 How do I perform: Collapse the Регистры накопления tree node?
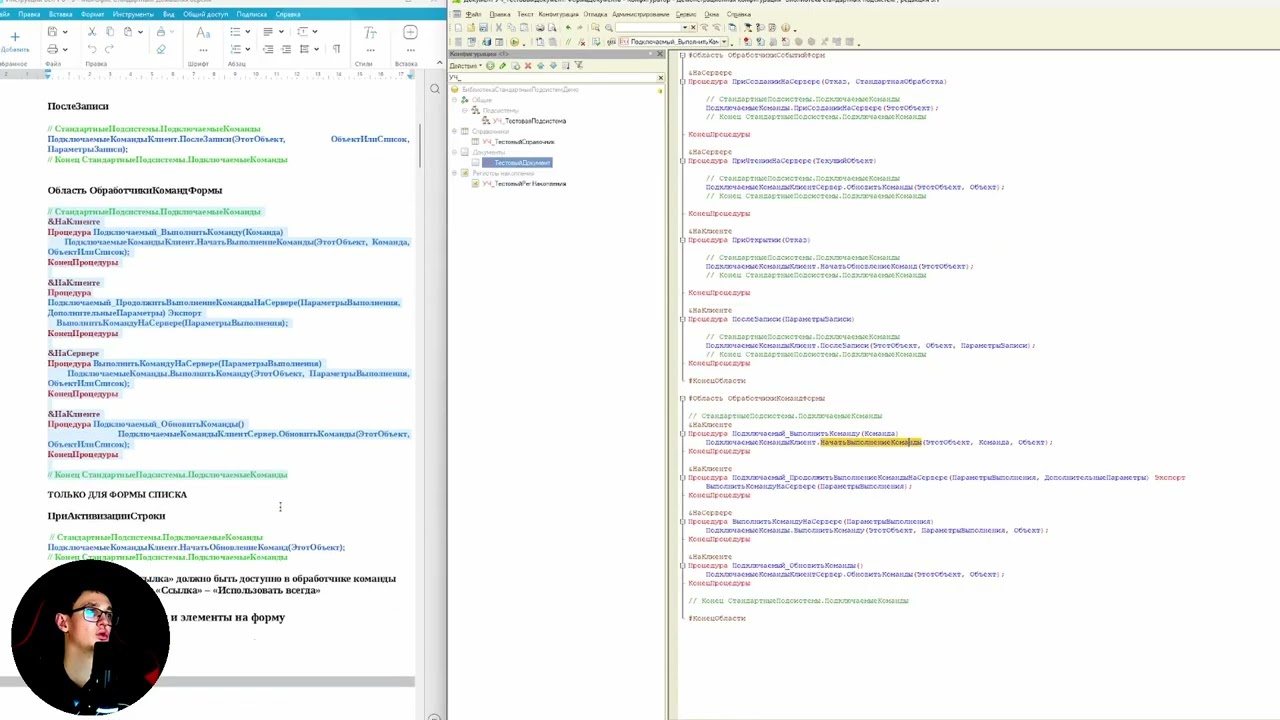pos(454,173)
